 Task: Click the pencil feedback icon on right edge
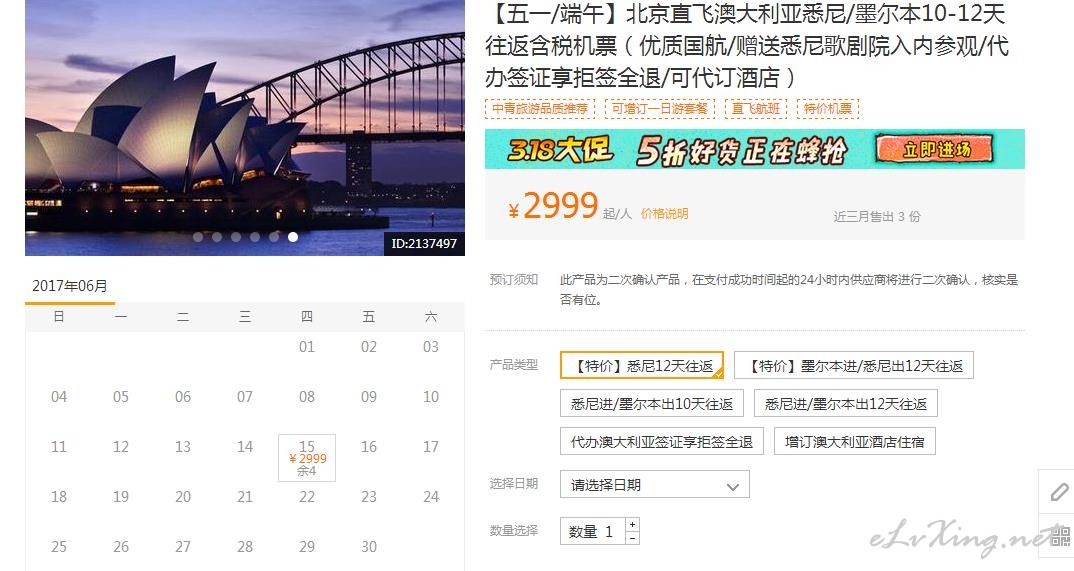click(1057, 491)
